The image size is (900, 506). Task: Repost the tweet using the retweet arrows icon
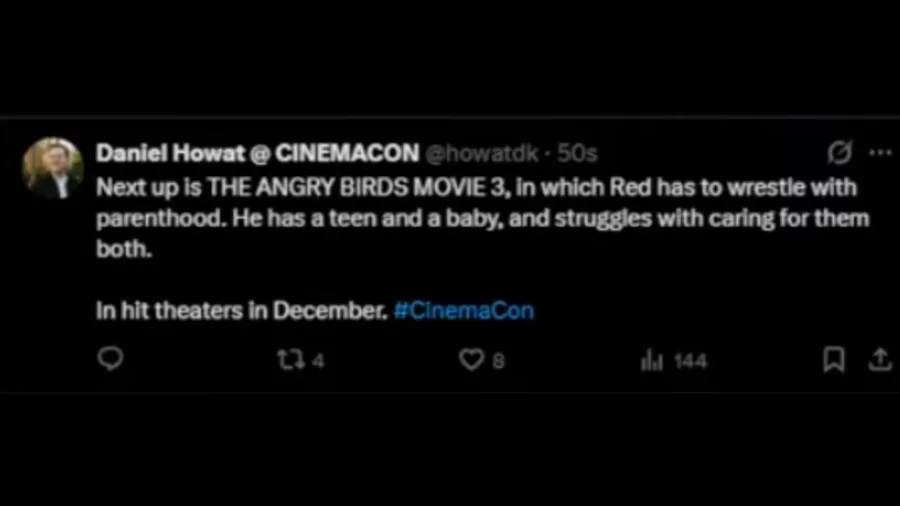[291, 360]
